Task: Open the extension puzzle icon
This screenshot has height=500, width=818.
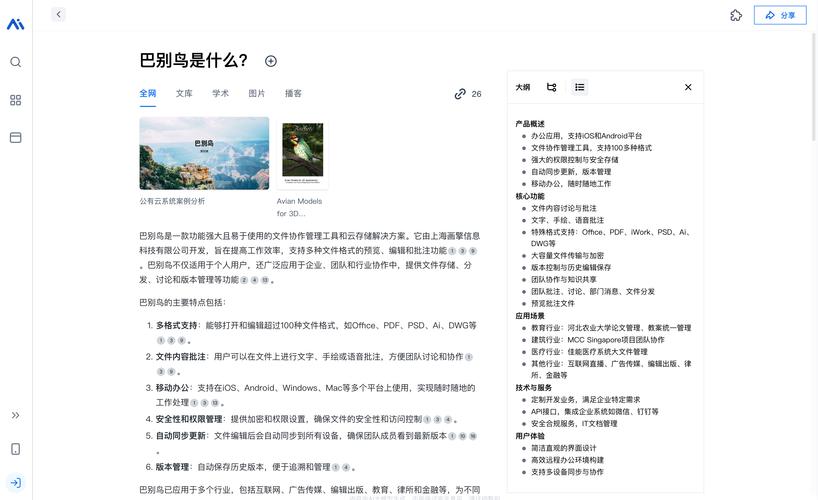Action: pos(736,15)
